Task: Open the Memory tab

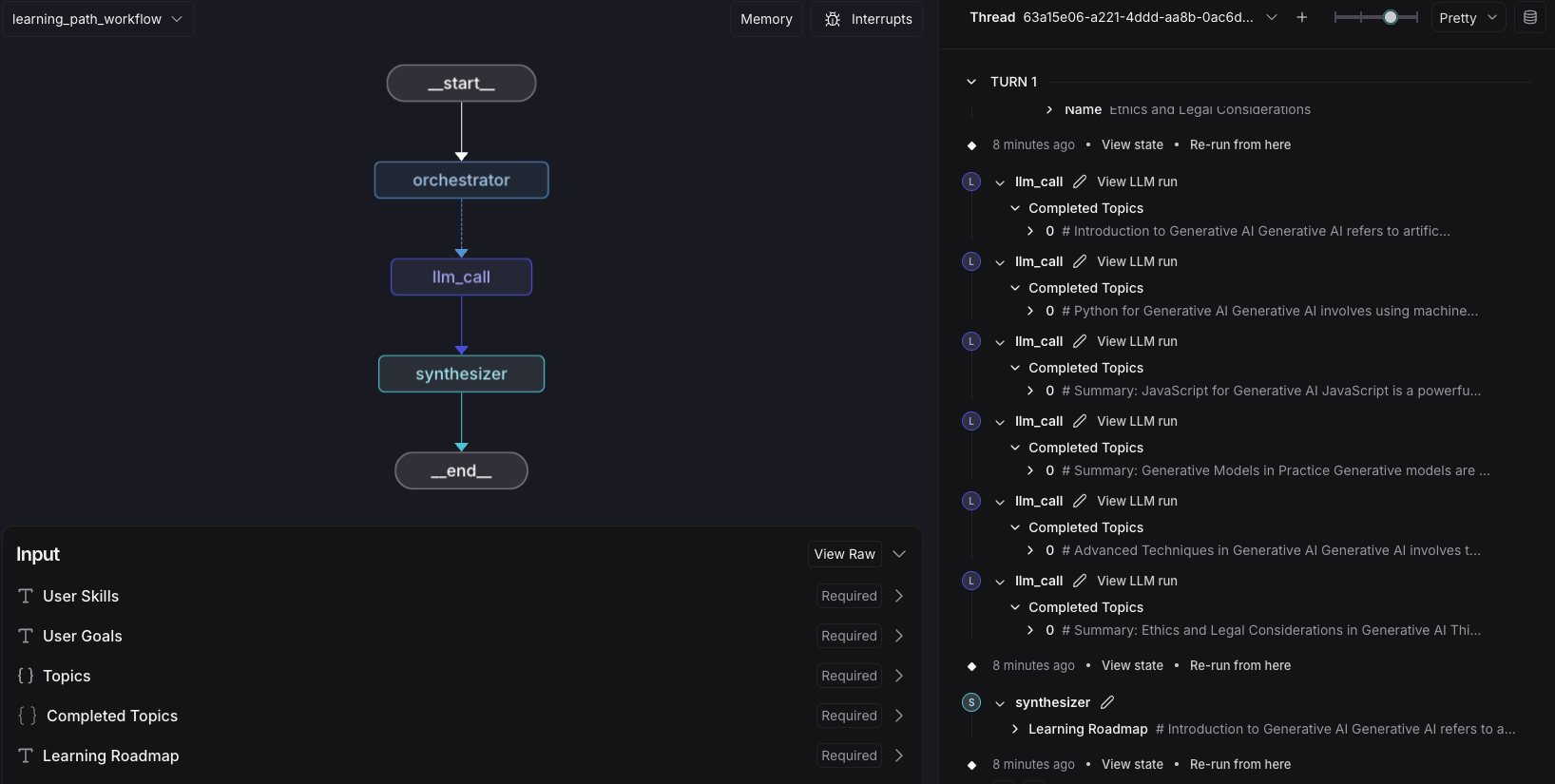Action: point(766,19)
